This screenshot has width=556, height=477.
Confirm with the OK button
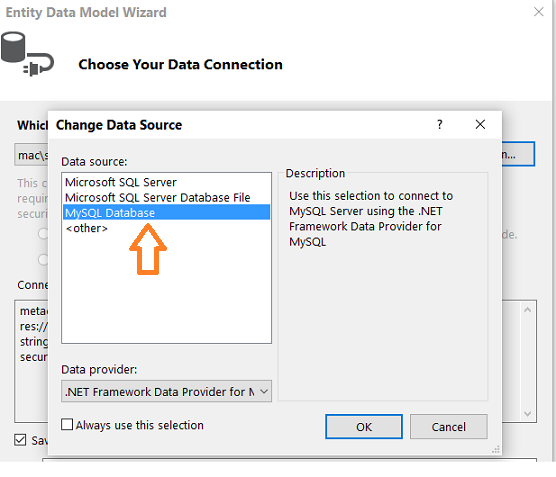(364, 427)
